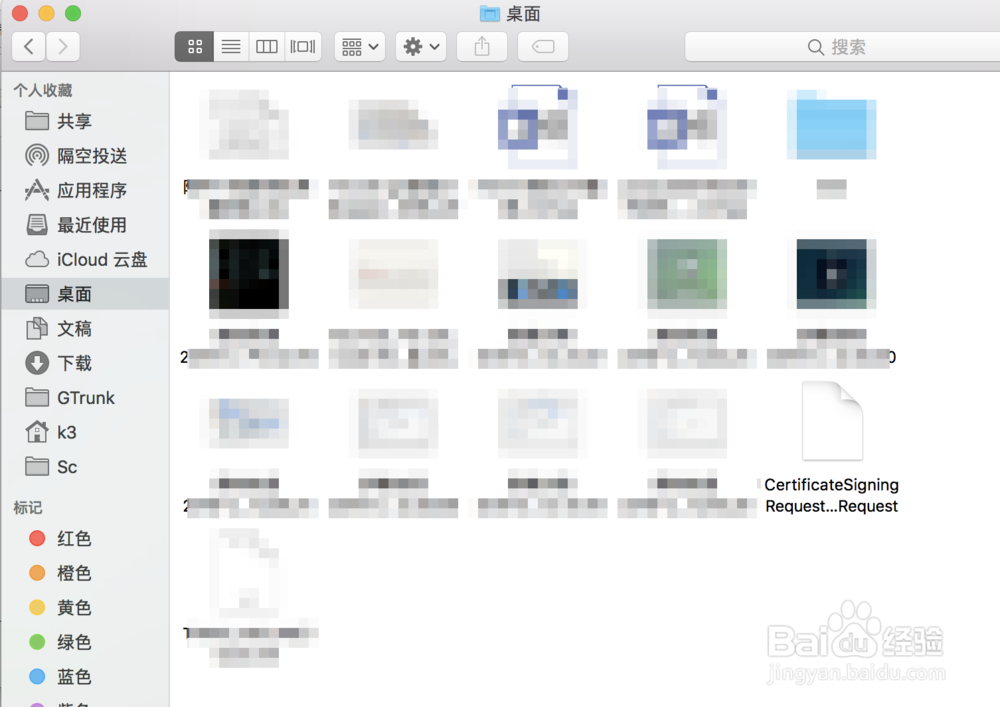The width and height of the screenshot is (1000, 707).
Task: Open the arrange items dropdown
Action: (x=360, y=47)
